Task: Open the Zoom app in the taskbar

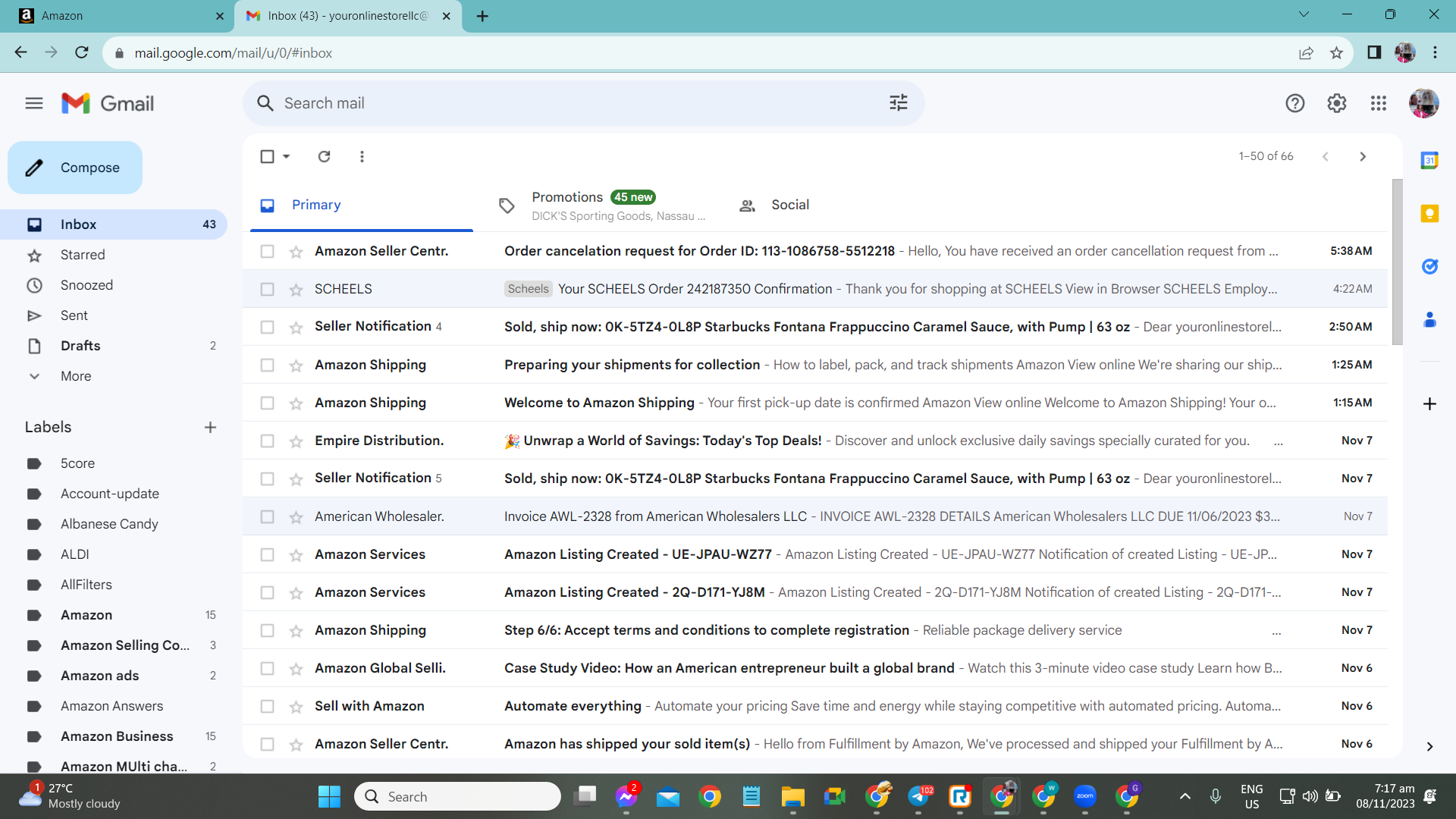Action: pyautogui.click(x=1085, y=796)
